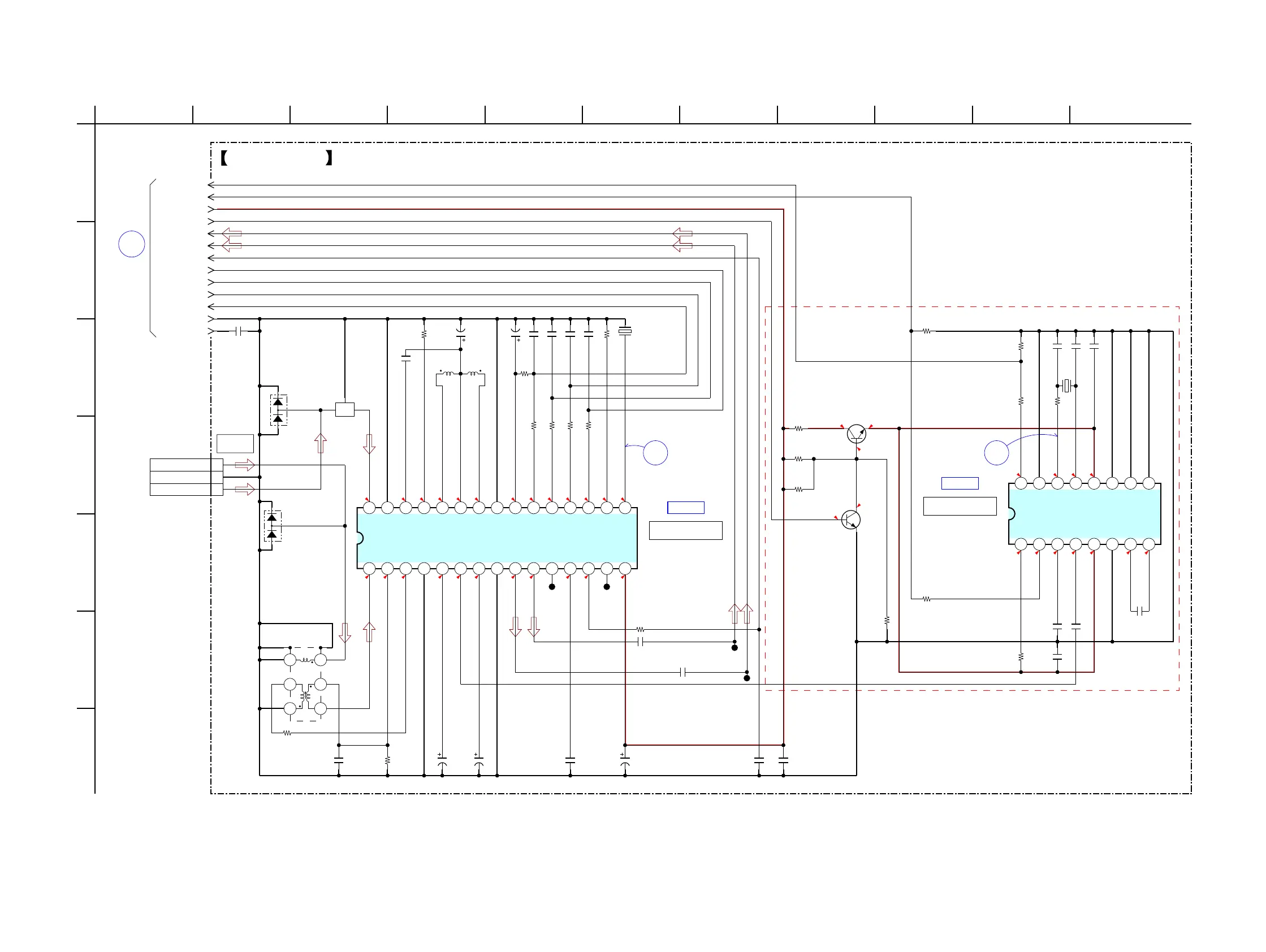This screenshot has height=952, width=1266.
Task: Click the twin coil inductor symbol
Action: pos(460,374)
